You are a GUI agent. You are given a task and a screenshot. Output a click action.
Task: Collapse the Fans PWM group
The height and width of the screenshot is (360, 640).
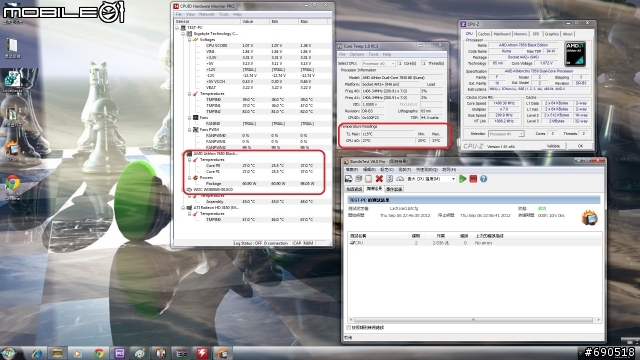(x=189, y=129)
